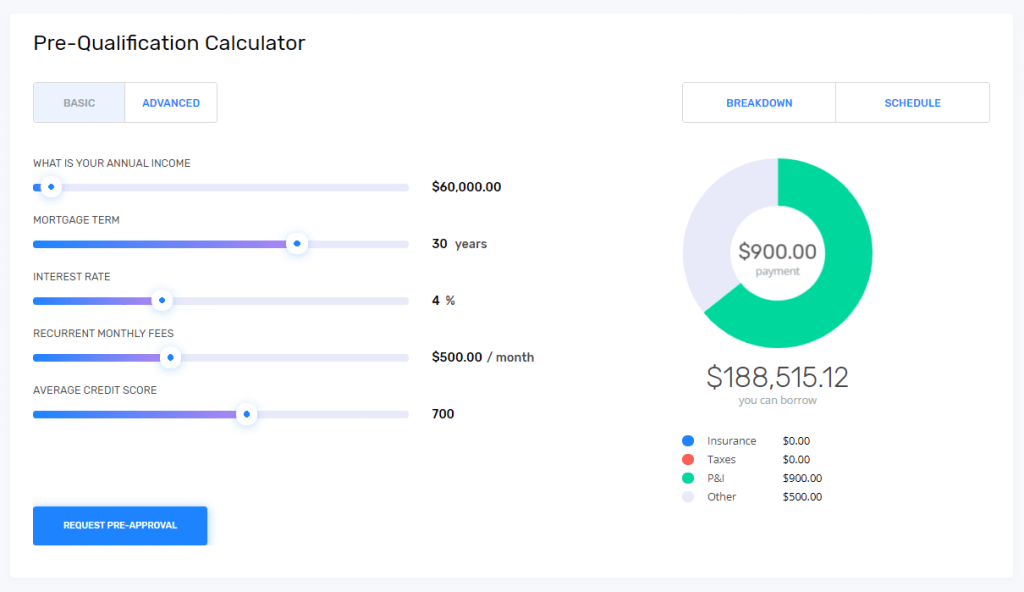Image resolution: width=1024 pixels, height=592 pixels.
Task: Click the REQUEST PRE-APPROVAL button
Action: coord(120,525)
